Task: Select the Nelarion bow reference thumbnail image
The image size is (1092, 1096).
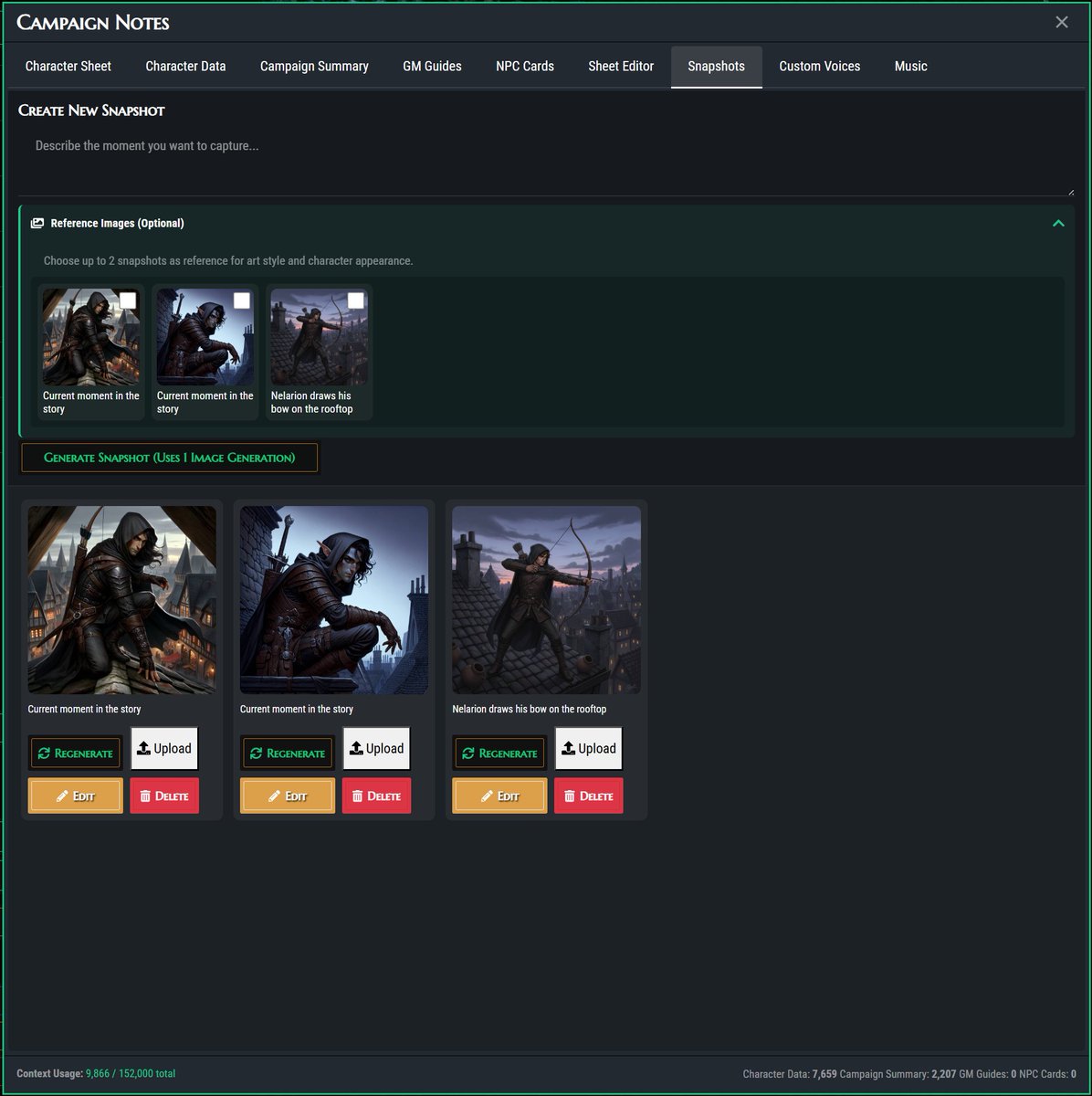Action: (x=320, y=337)
